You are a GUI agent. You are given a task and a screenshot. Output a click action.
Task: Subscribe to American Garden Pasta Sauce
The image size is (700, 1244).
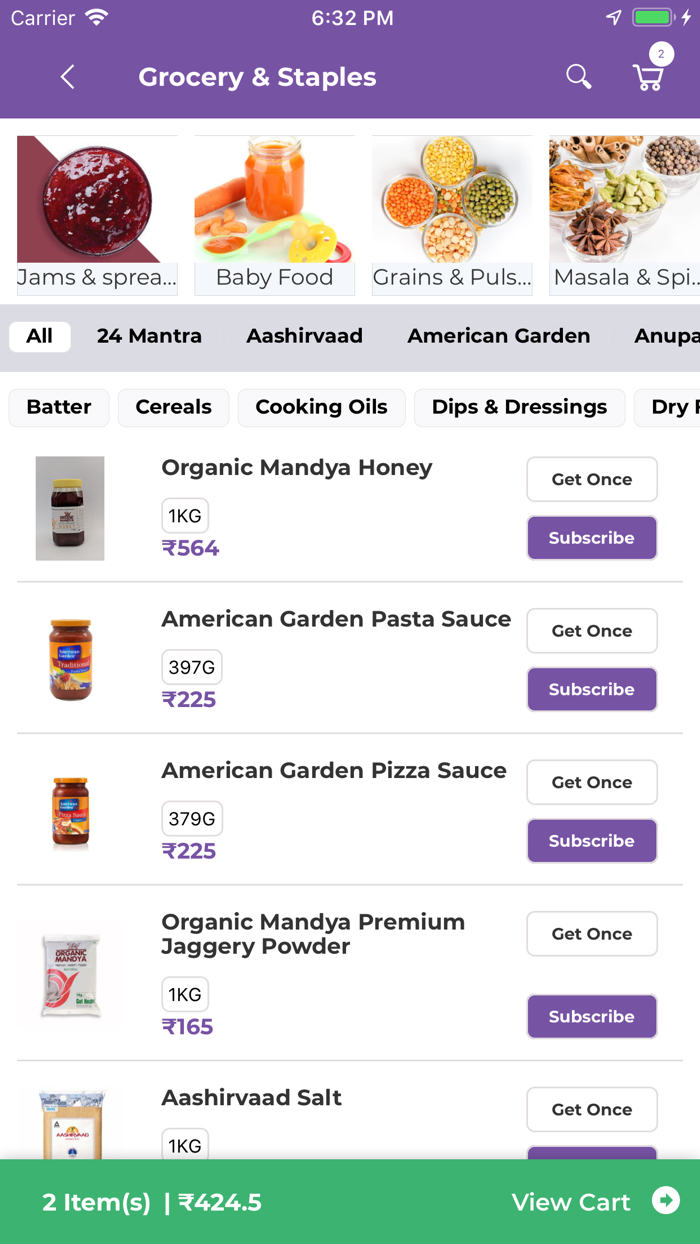592,689
